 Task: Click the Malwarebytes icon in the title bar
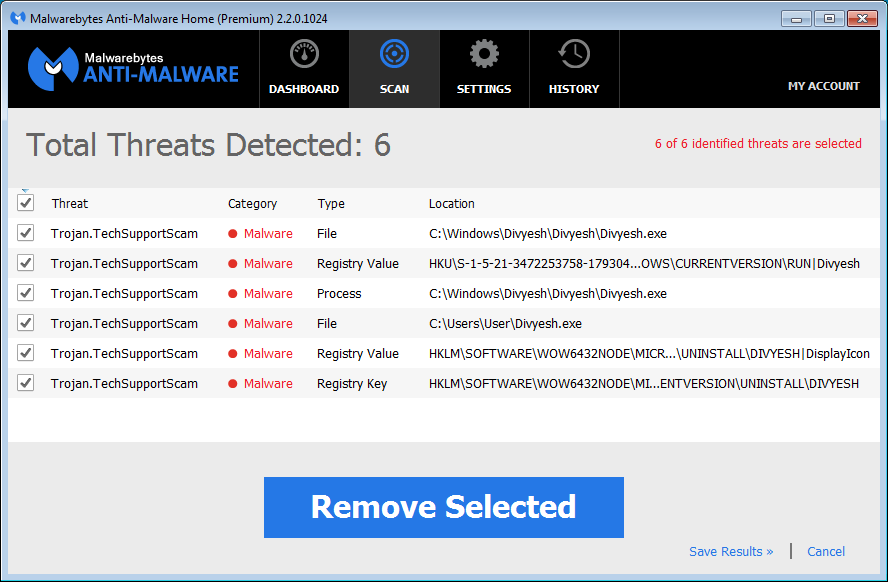pos(14,17)
